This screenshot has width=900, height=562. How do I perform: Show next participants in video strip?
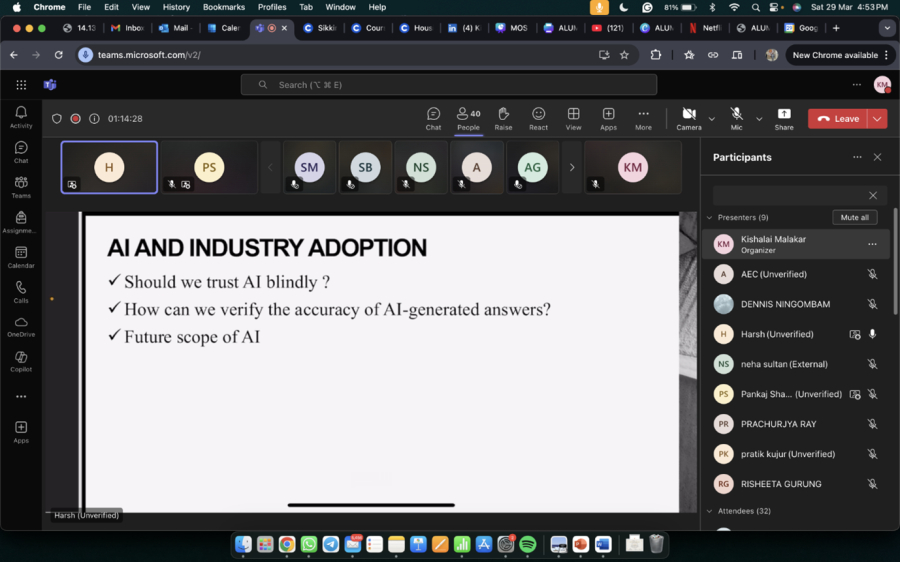pyautogui.click(x=572, y=168)
